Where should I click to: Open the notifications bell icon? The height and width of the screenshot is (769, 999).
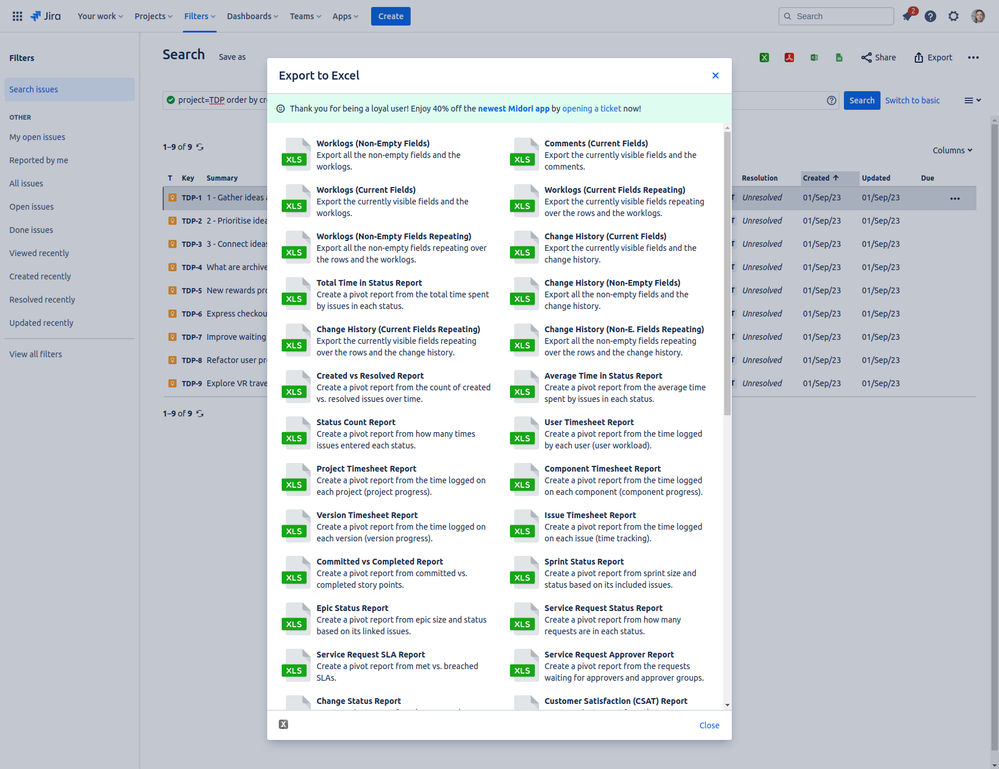pyautogui.click(x=907, y=16)
